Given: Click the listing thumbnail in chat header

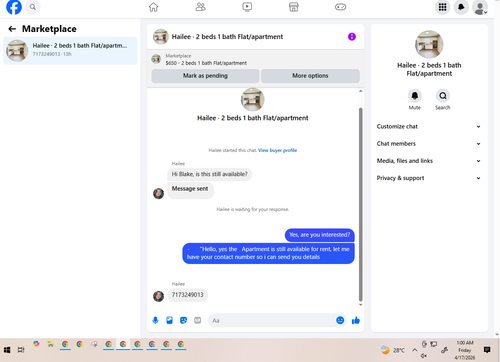Looking at the screenshot, I should click(160, 37).
